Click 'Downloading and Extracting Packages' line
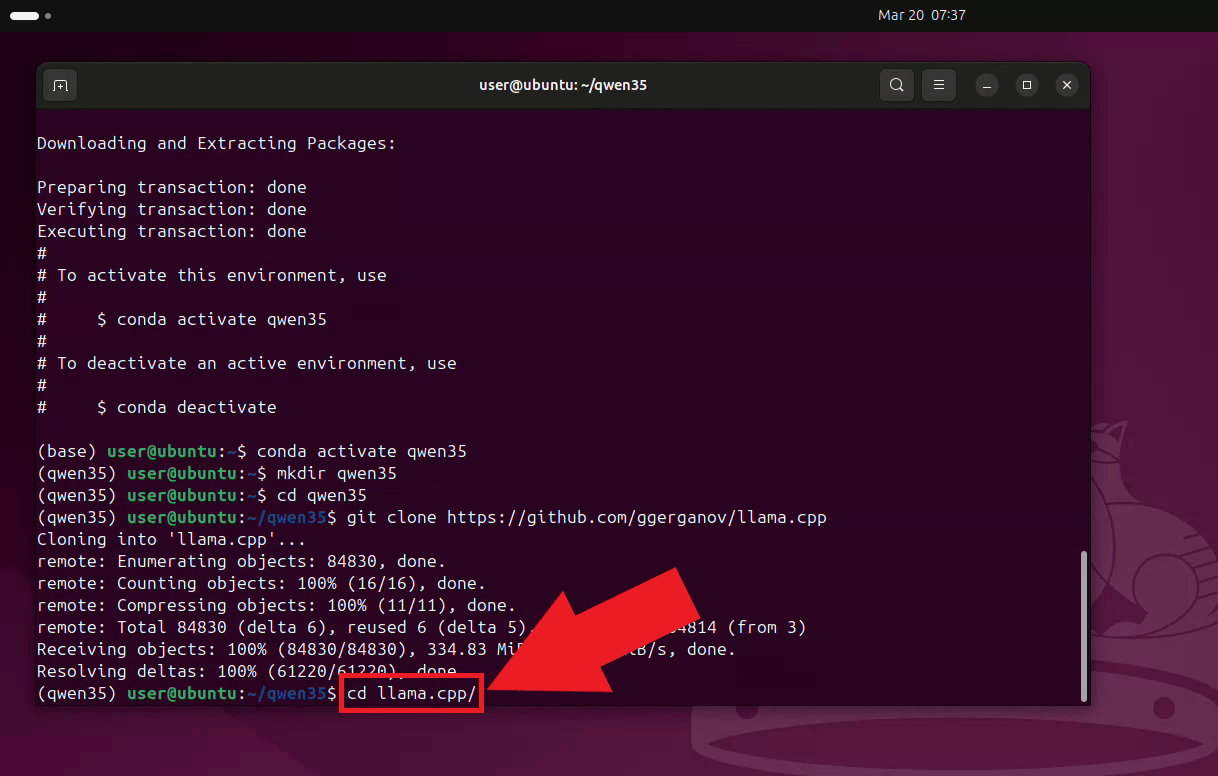This screenshot has width=1218, height=776. tap(216, 143)
